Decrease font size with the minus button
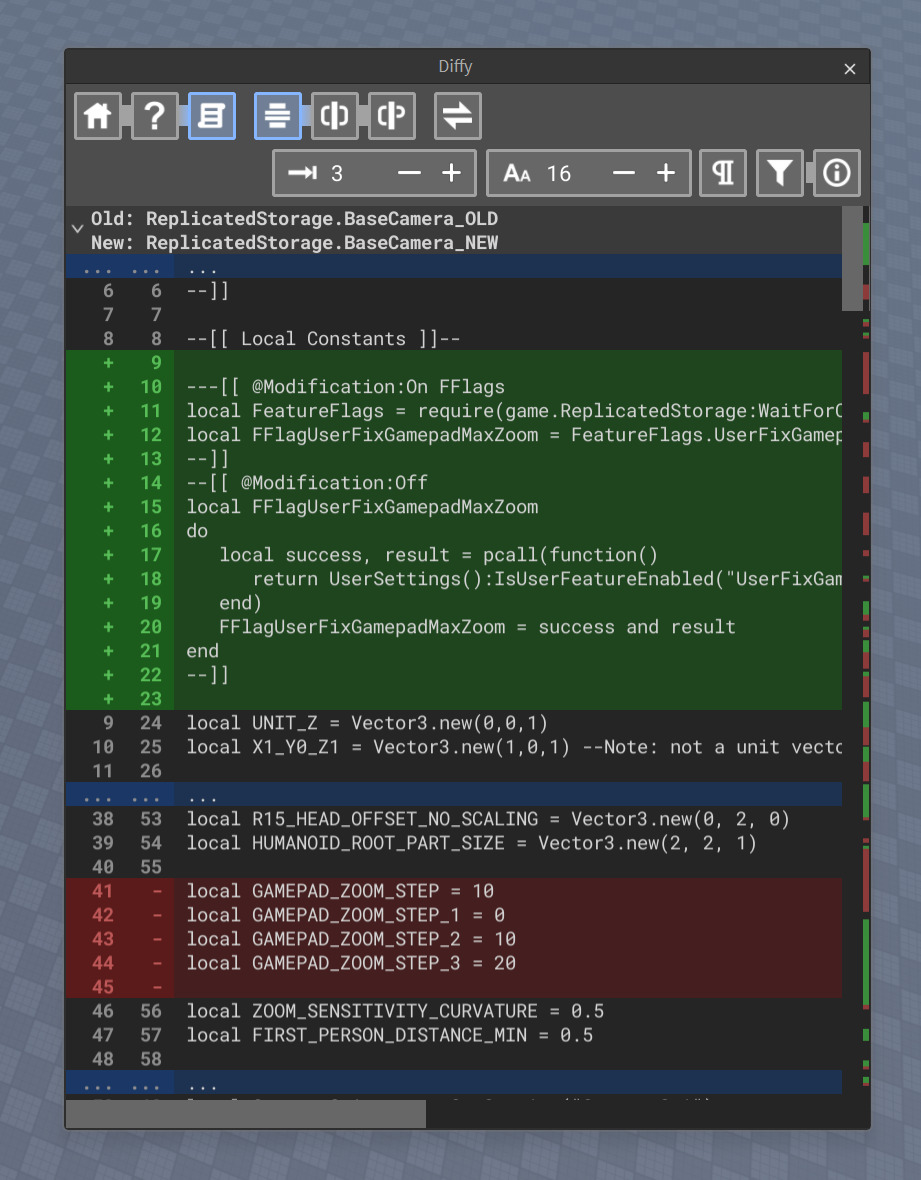 [x=622, y=172]
